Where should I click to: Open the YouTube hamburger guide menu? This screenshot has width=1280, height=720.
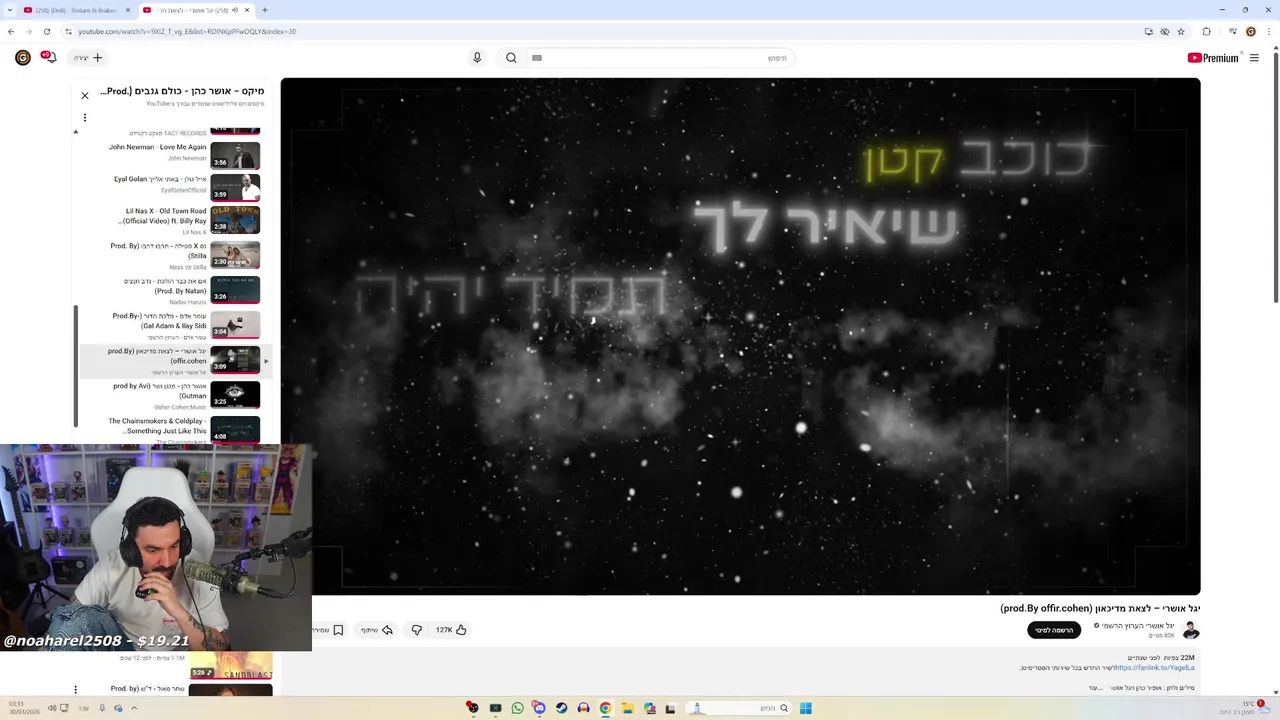coord(1254,58)
